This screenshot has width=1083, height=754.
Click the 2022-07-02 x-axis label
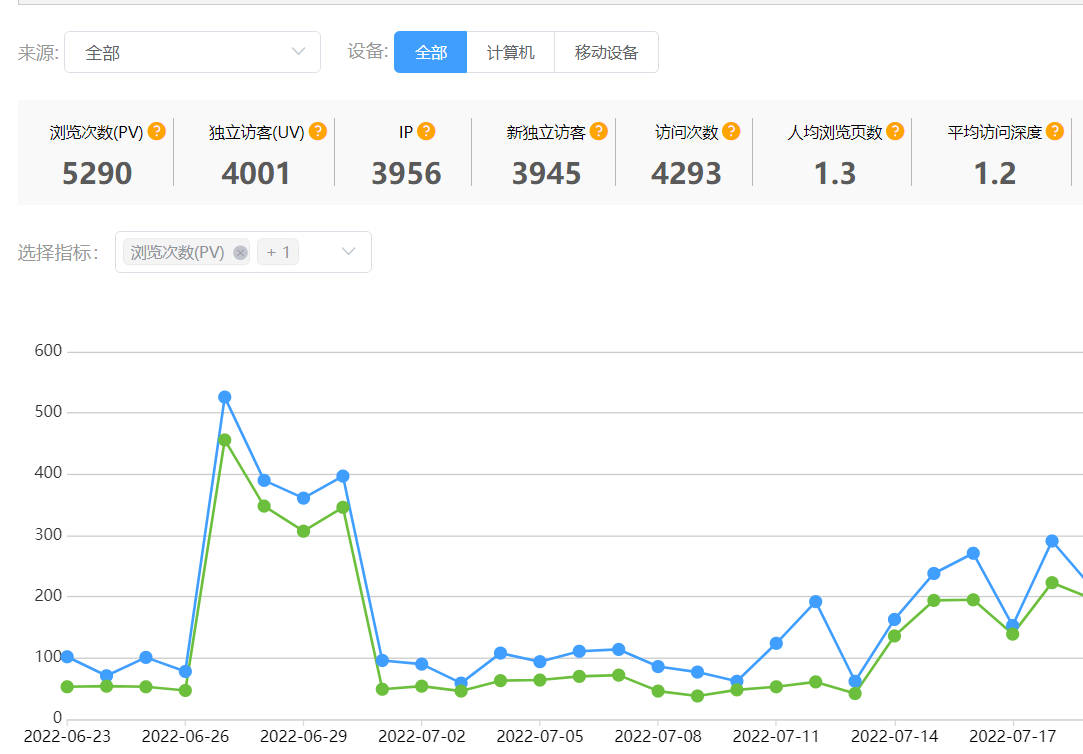[421, 736]
